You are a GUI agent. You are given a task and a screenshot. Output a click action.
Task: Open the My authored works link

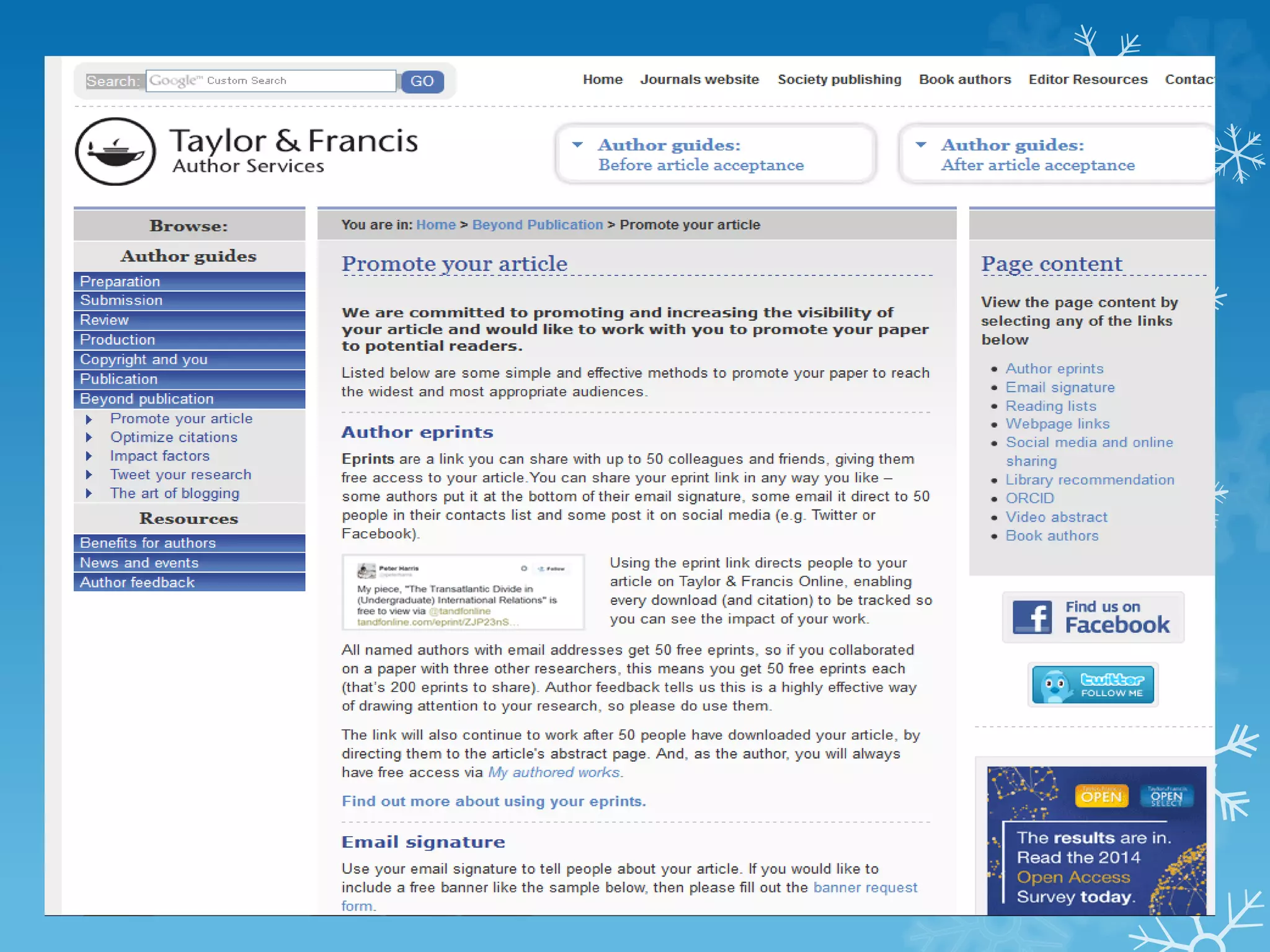tap(554, 772)
